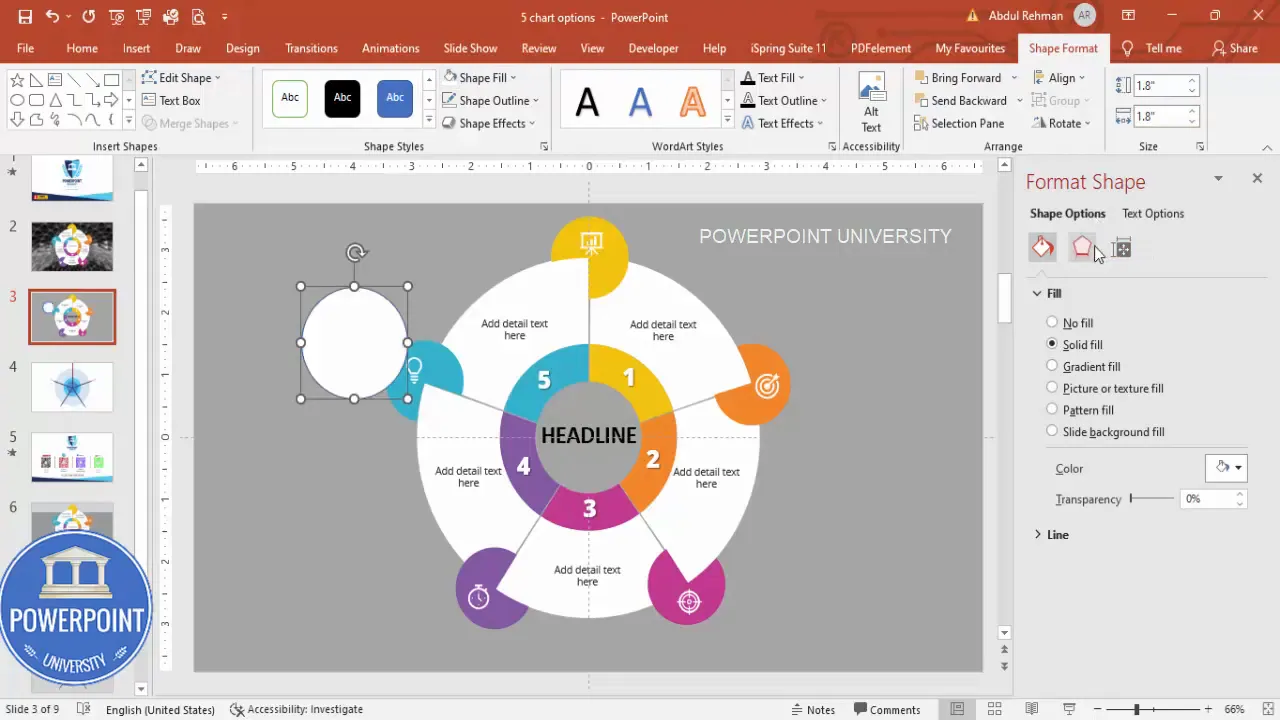Click the zoom slider in status bar
Viewport: 1280px width, 720px height.
[x=1154, y=709]
